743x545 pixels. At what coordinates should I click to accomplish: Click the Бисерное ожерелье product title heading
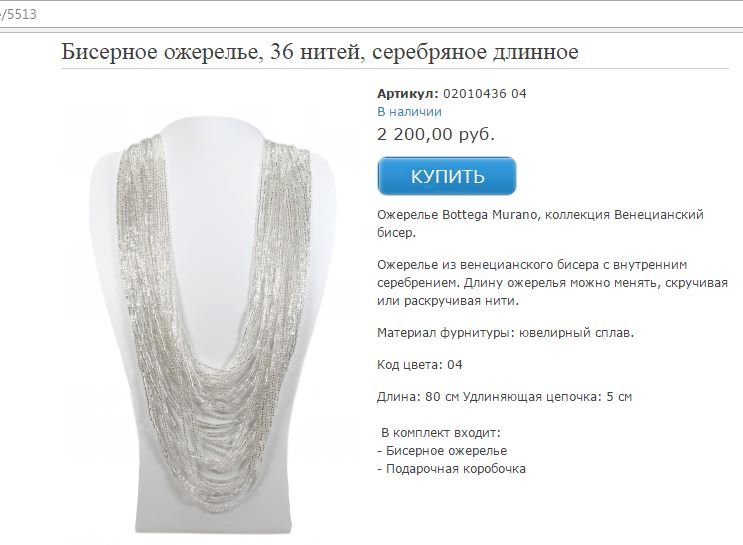(320, 51)
